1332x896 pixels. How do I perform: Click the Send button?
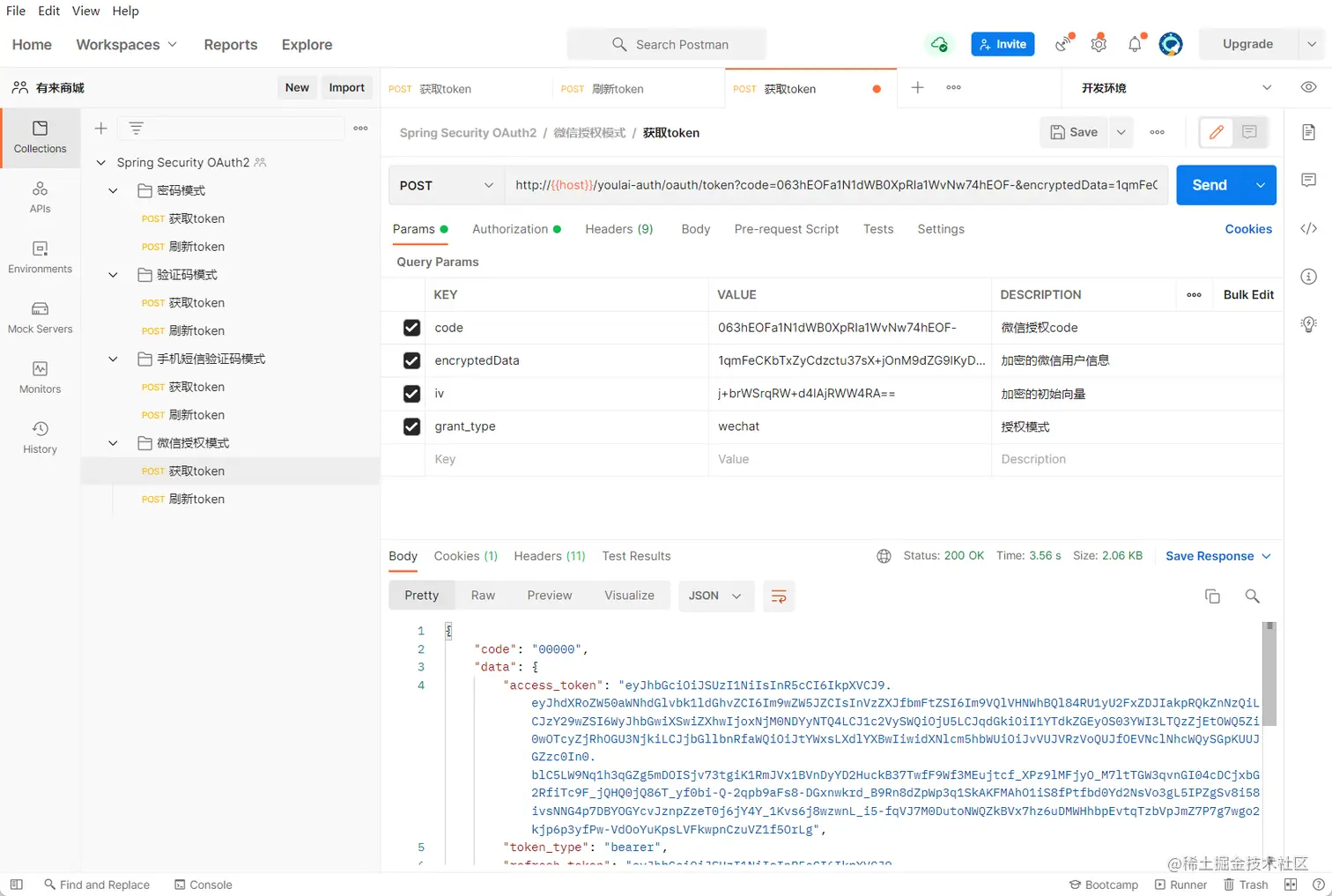tap(1210, 185)
